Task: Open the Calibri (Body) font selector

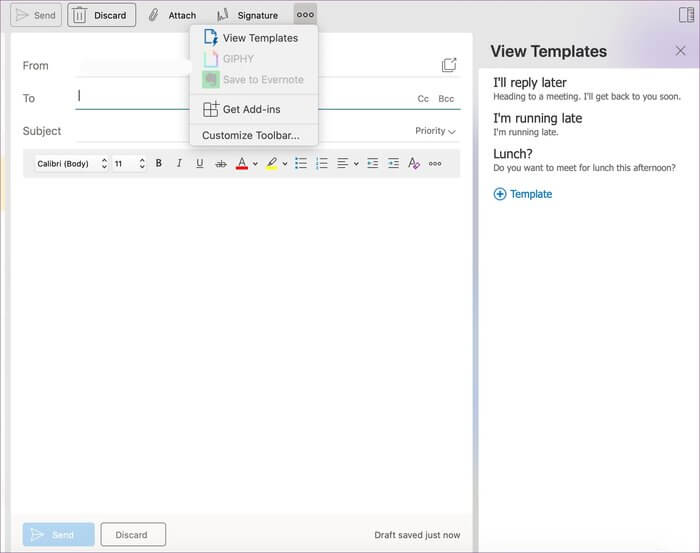Action: point(71,163)
